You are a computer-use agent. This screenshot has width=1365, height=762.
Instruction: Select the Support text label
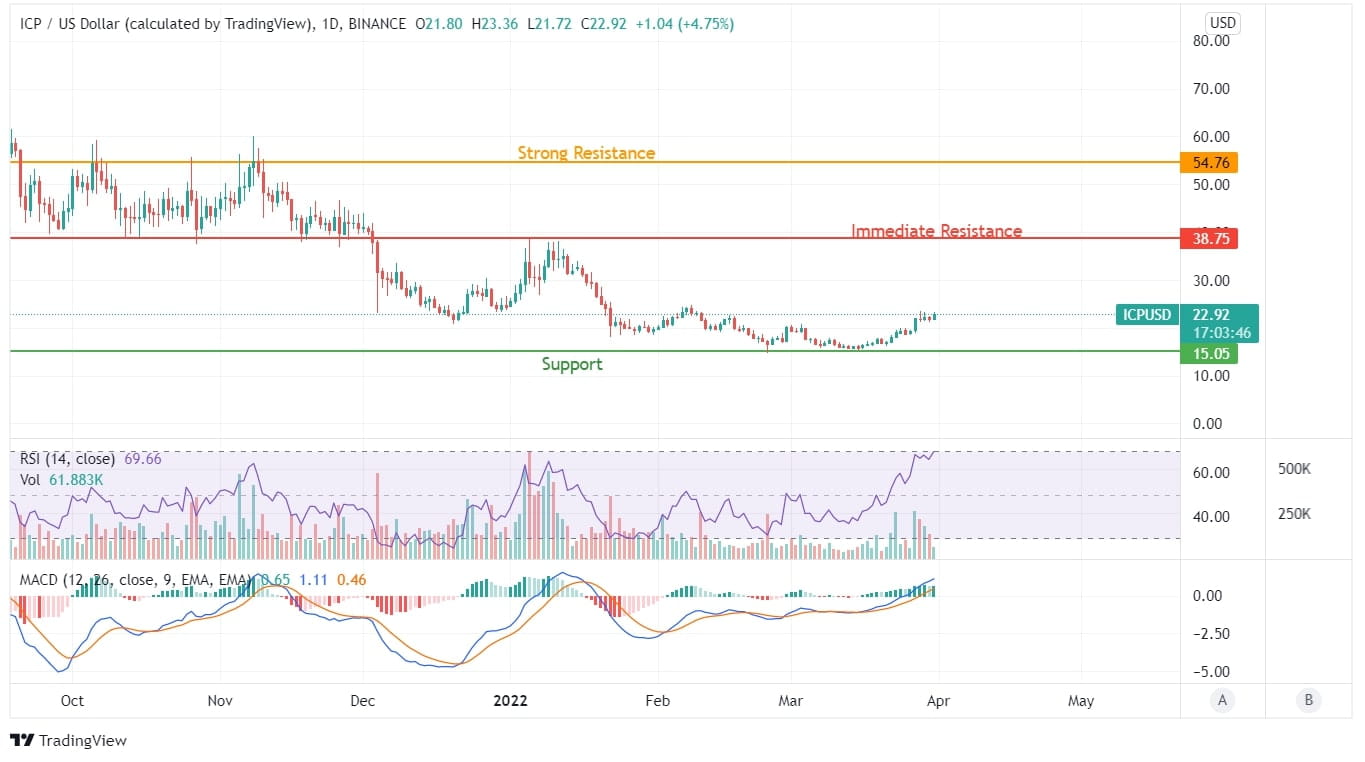(x=572, y=364)
